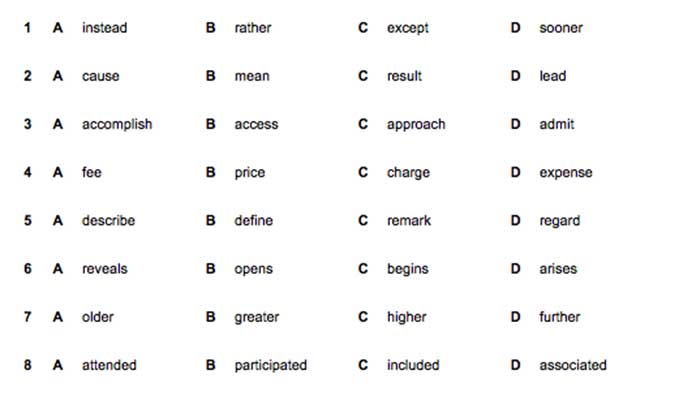Viewport: 679px width, 396px height.
Task: Select "reveals" for question 6
Action: point(104,269)
